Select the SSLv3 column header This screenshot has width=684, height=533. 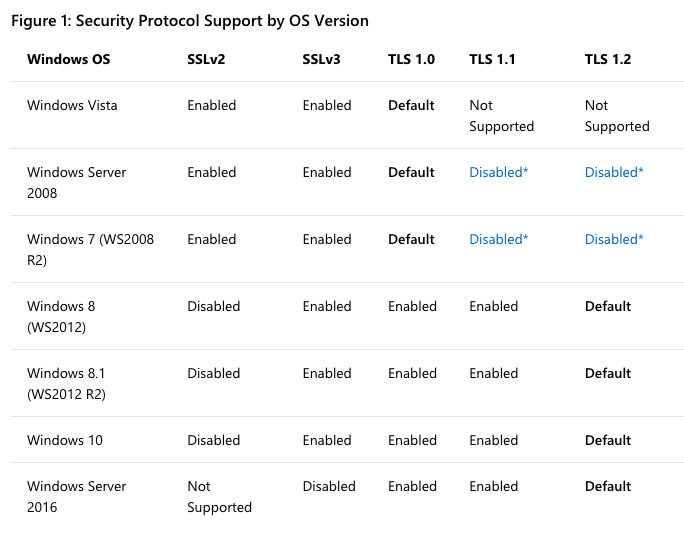click(321, 59)
